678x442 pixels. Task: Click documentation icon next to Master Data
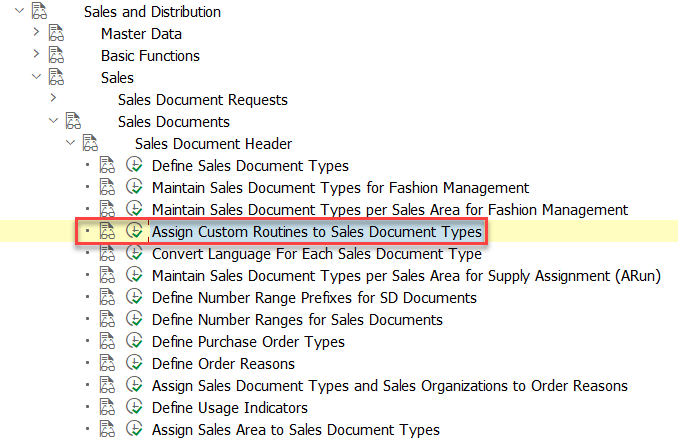pyautogui.click(x=56, y=33)
